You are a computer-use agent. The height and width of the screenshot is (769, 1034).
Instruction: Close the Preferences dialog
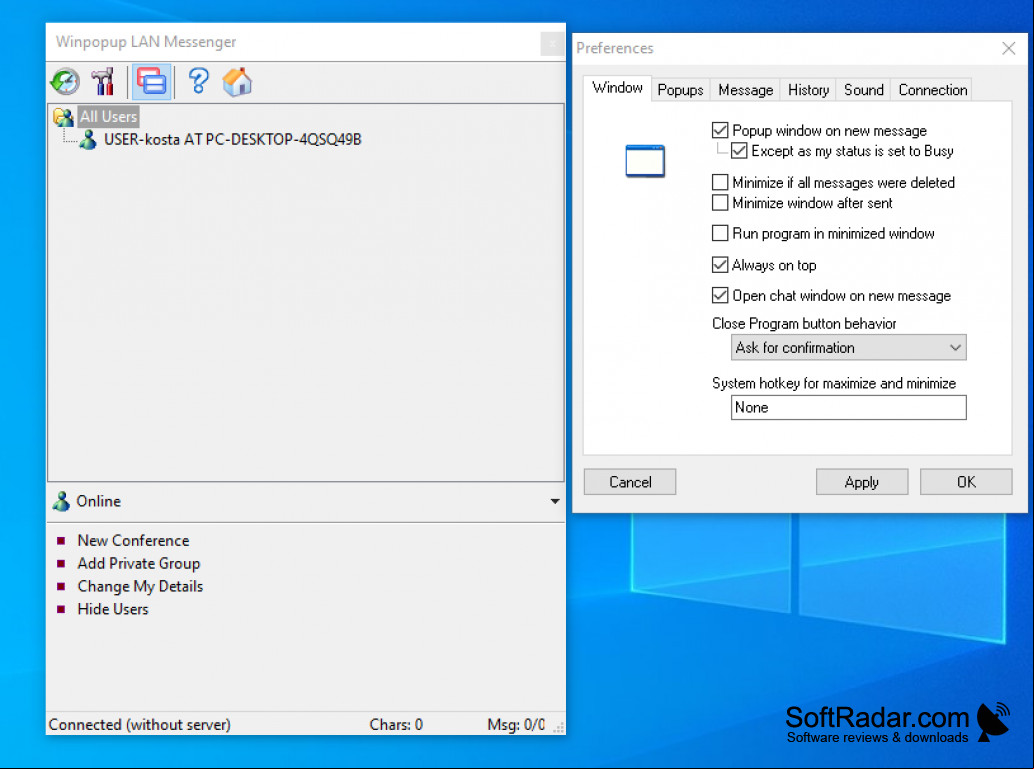point(1008,48)
